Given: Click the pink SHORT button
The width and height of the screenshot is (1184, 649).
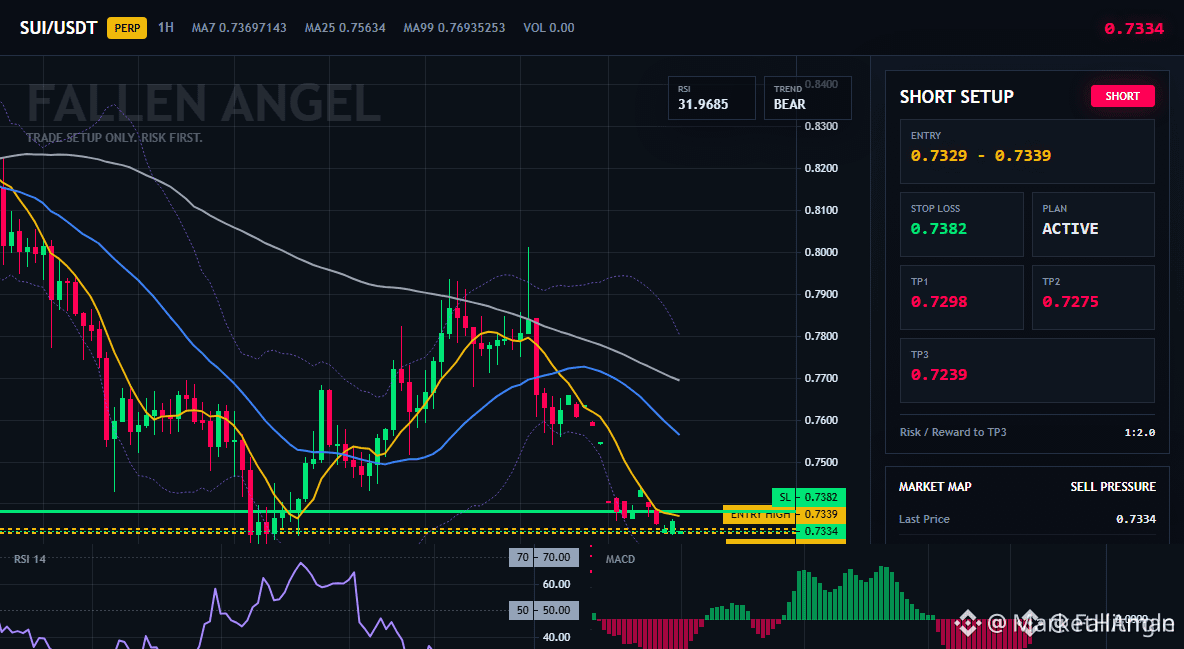Looking at the screenshot, I should (1122, 96).
